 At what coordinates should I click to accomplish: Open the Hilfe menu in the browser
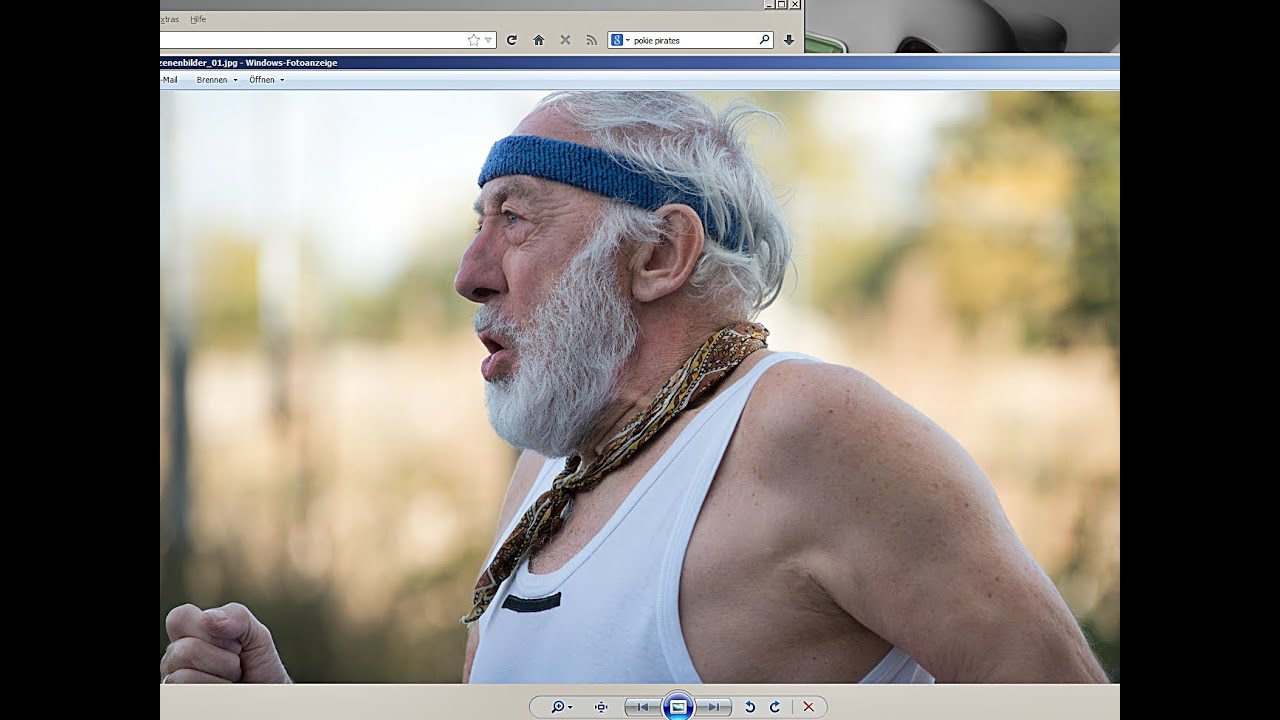(x=198, y=19)
